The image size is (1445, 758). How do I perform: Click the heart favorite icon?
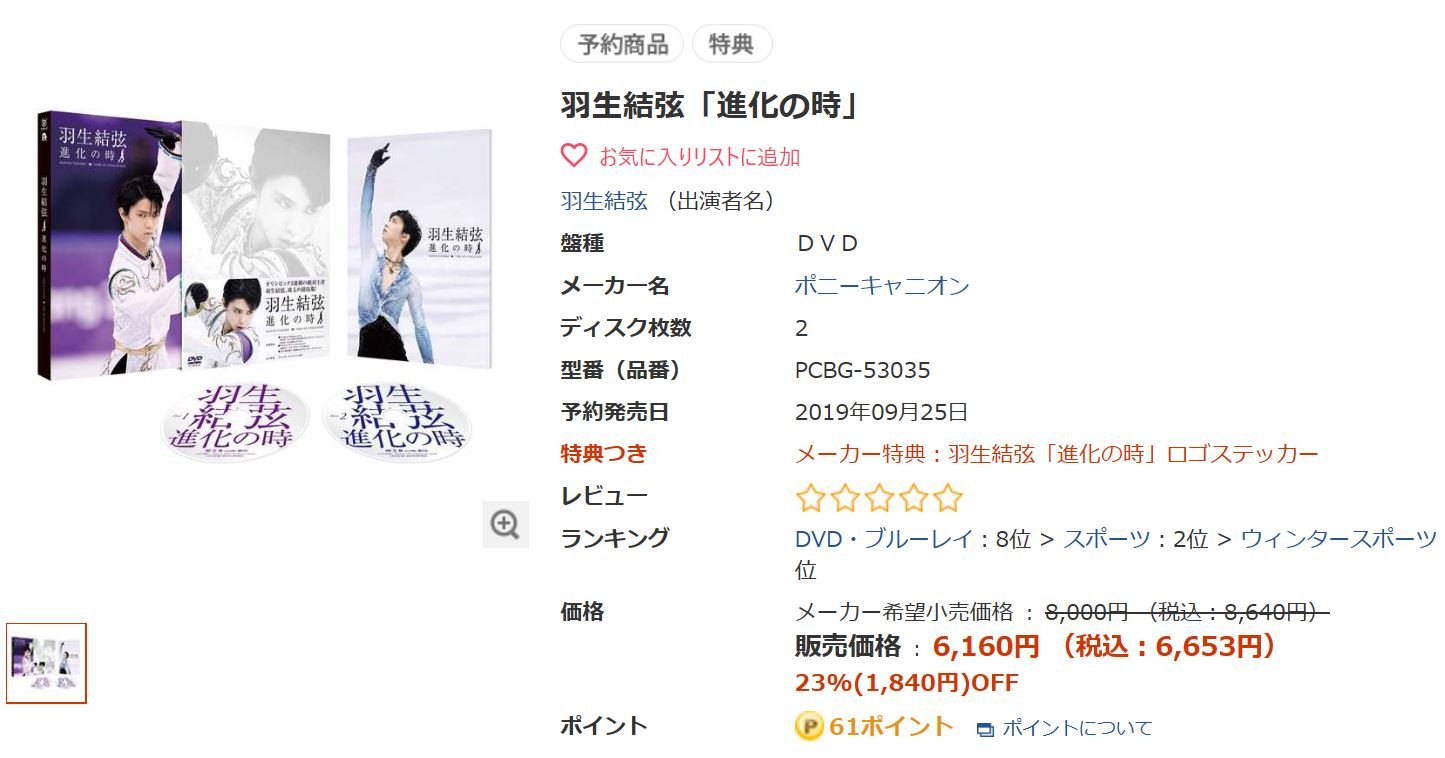(573, 156)
